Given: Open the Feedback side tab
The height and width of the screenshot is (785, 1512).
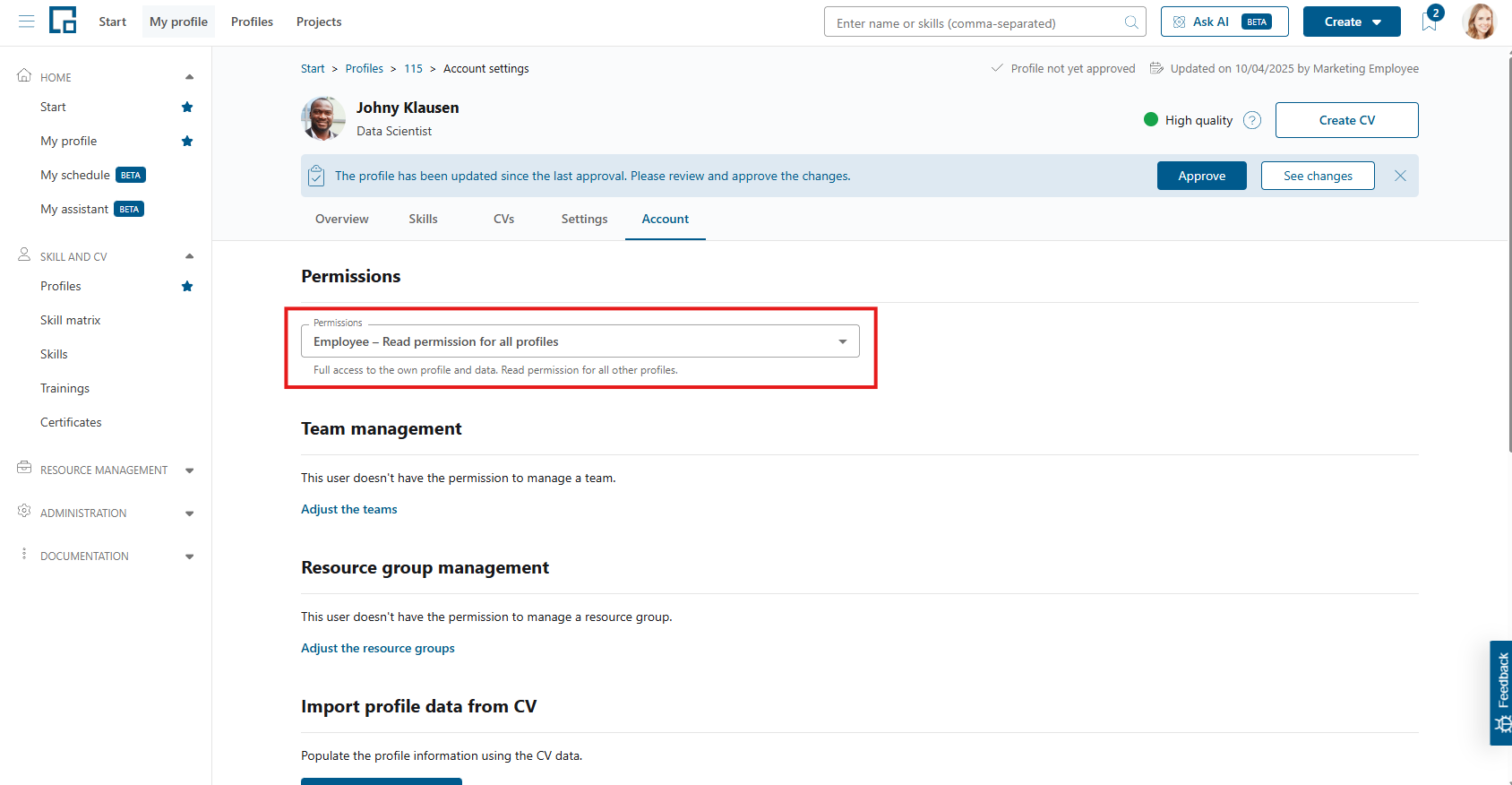Looking at the screenshot, I should click(x=1501, y=693).
